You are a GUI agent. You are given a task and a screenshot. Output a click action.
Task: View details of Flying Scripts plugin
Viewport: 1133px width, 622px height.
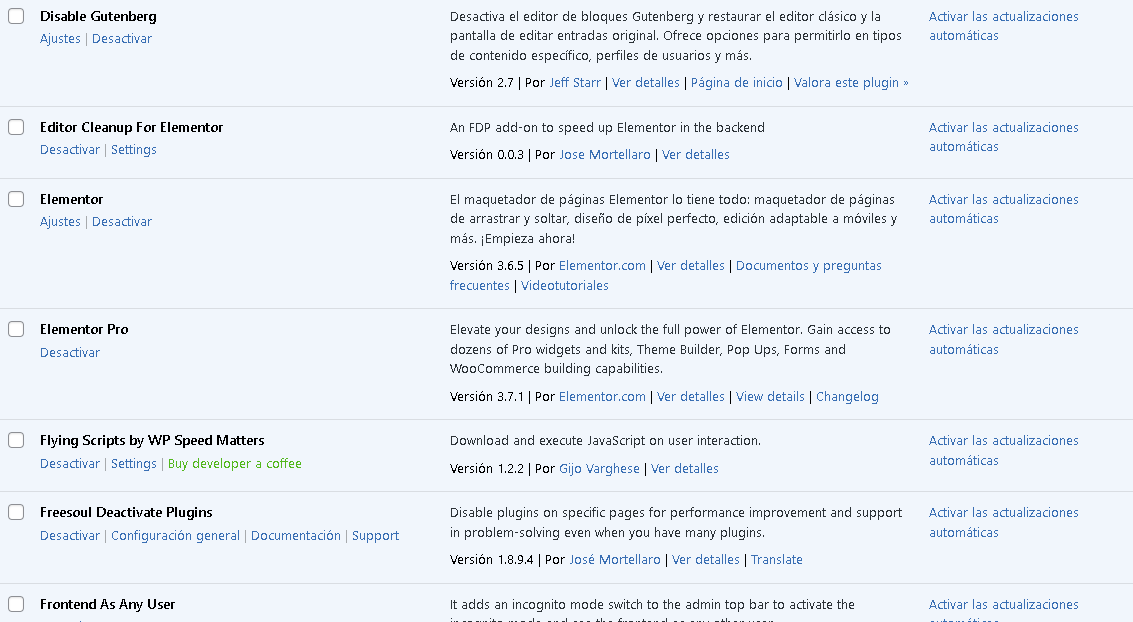(x=685, y=469)
